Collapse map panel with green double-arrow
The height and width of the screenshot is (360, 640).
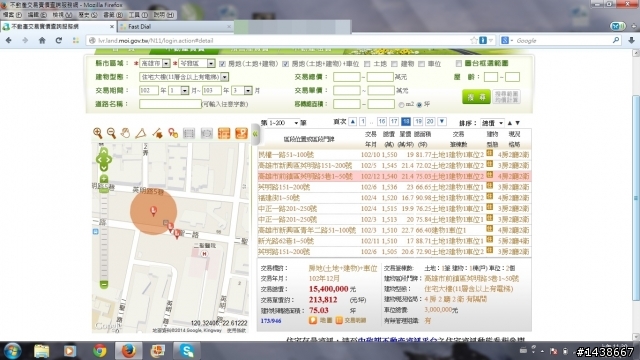[x=256, y=134]
